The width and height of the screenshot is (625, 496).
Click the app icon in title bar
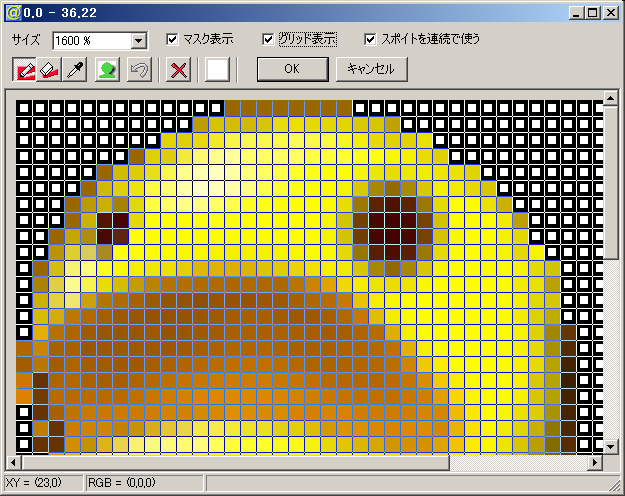13,13
